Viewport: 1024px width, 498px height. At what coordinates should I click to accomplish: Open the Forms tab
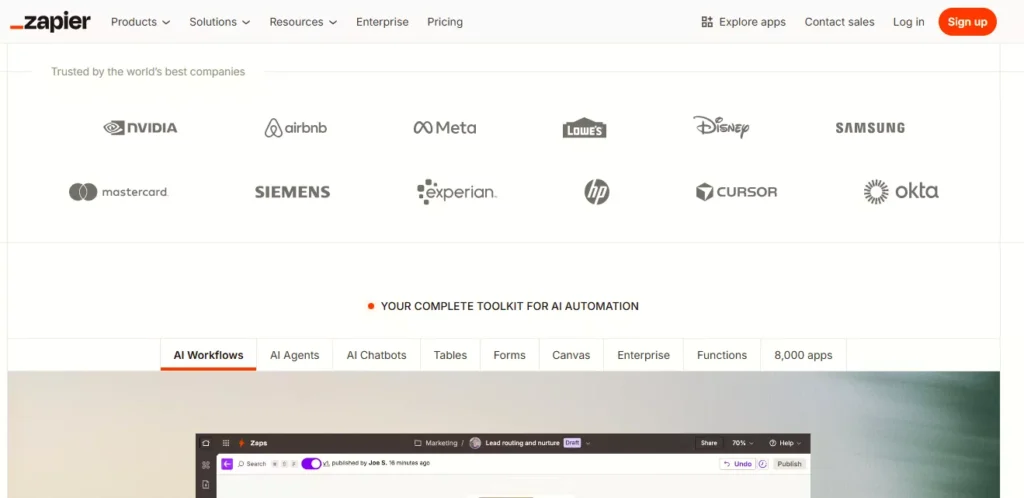[509, 355]
